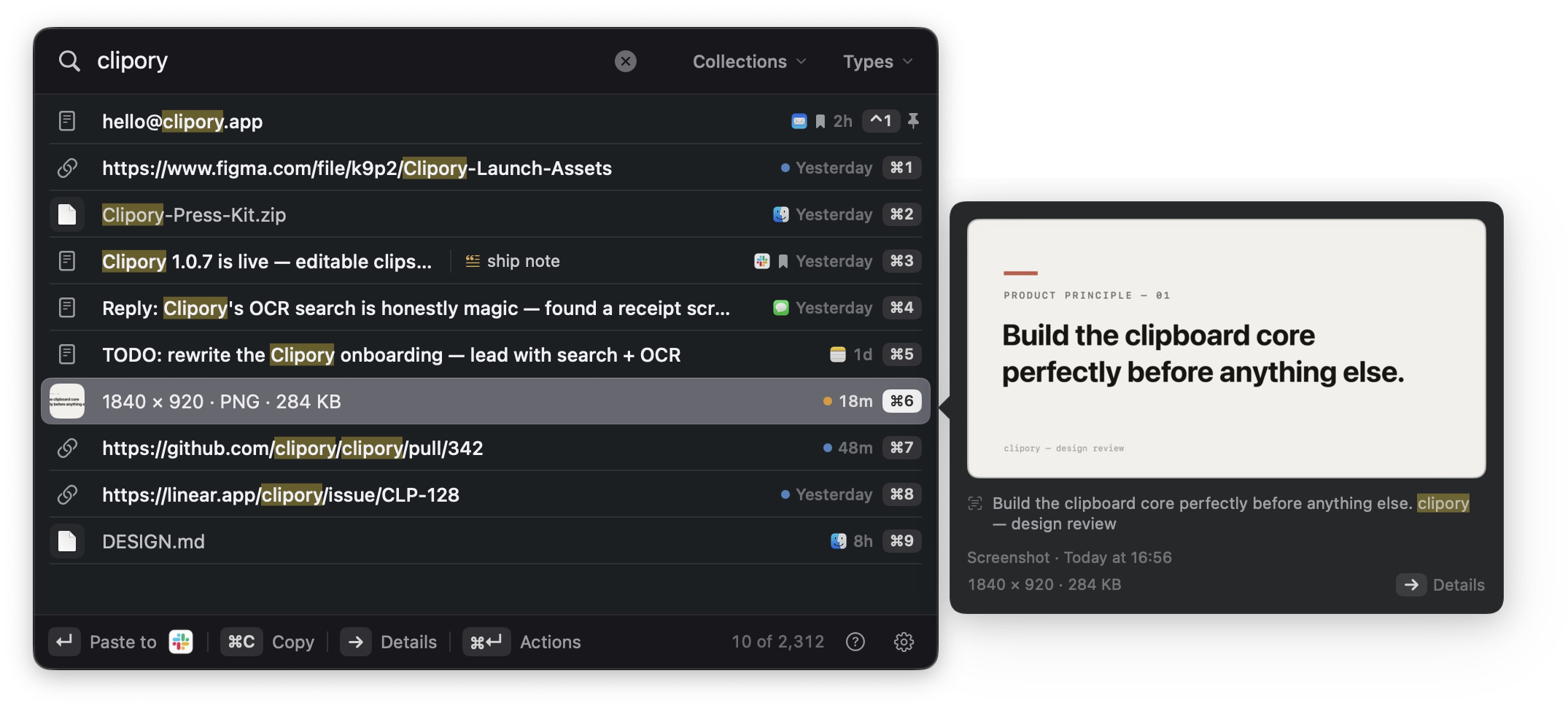Screen dimensions: 1568x719
Task: Click the bookmark icon on the hello@clipory.app row
Action: click(x=820, y=121)
